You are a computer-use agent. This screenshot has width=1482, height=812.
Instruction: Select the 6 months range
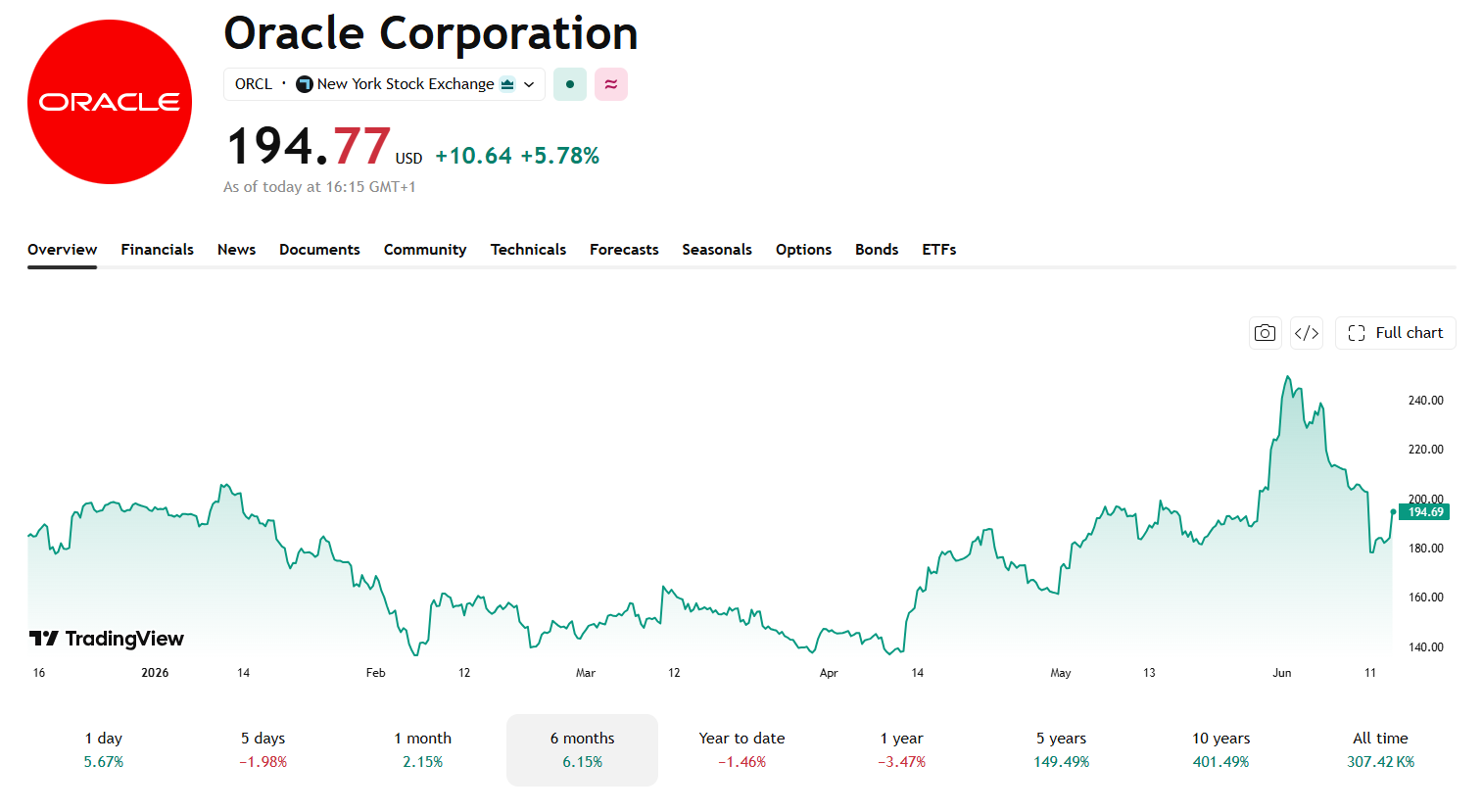(x=583, y=749)
